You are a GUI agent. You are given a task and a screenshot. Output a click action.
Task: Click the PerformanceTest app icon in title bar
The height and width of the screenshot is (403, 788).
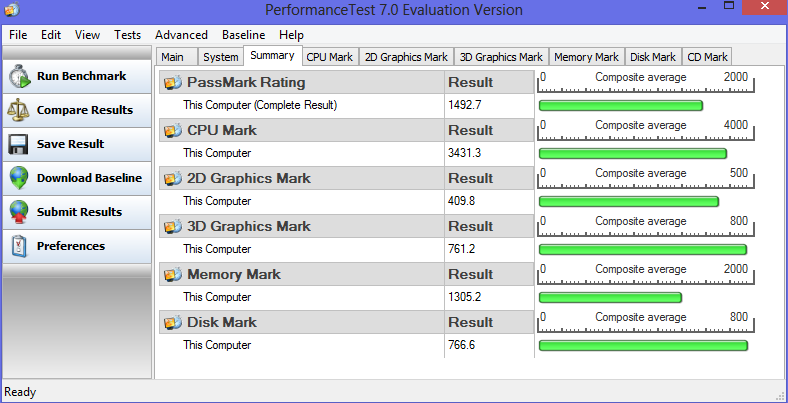13,9
